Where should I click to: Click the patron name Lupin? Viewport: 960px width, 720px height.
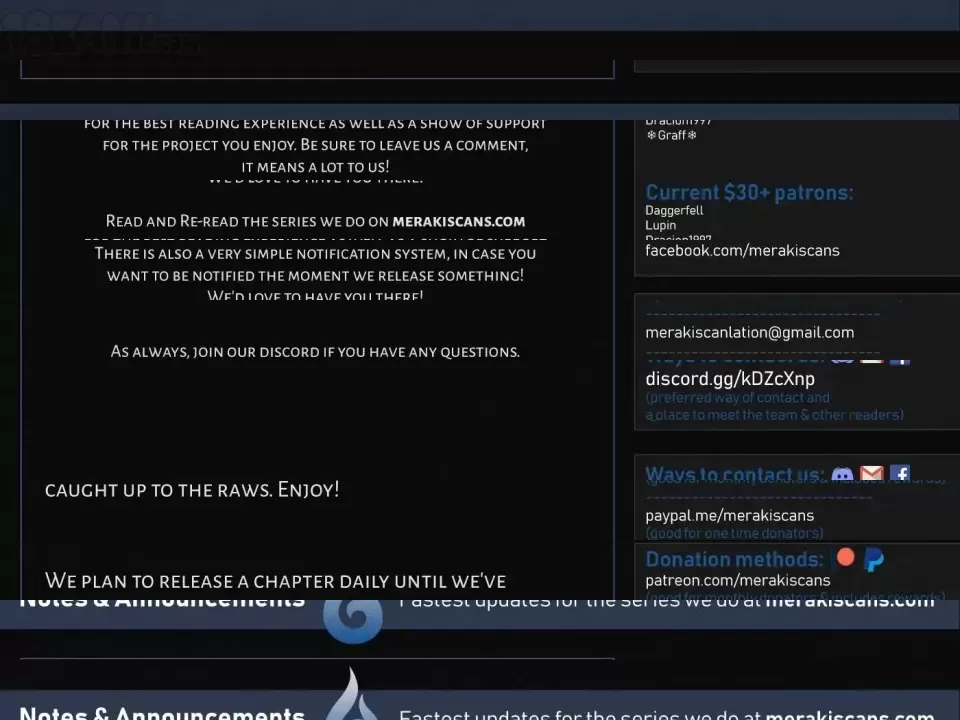pos(660,225)
